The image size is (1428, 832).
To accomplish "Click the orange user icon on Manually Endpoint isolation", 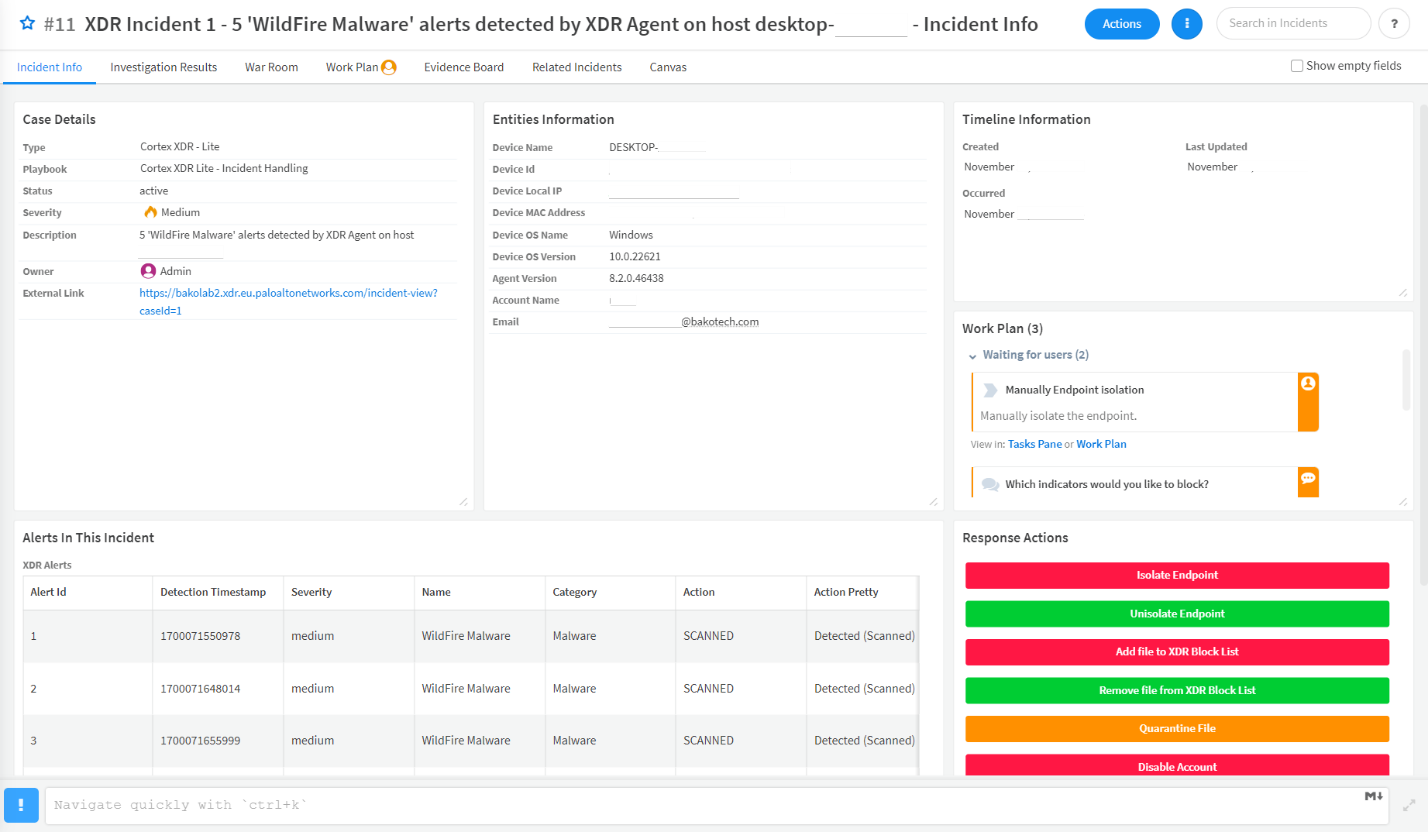I will (1308, 383).
